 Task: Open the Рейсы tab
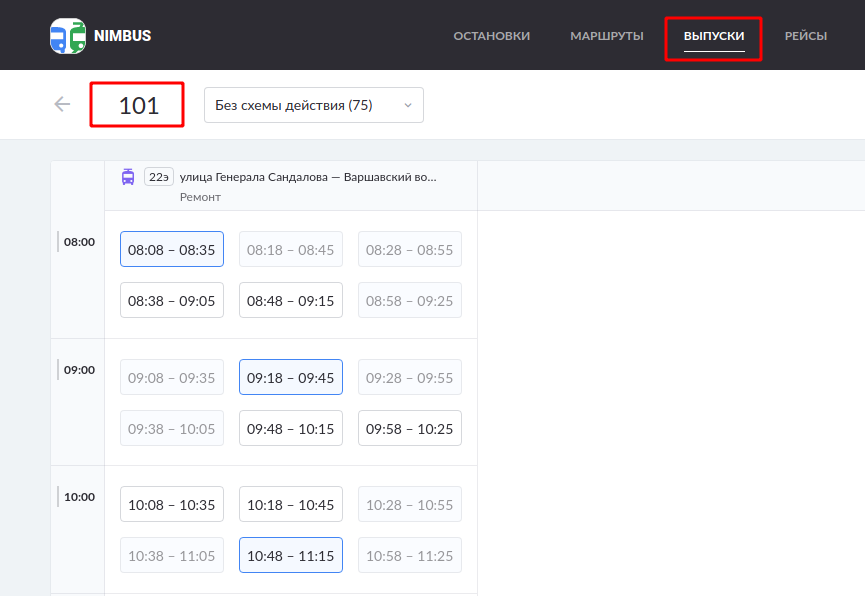(x=805, y=36)
